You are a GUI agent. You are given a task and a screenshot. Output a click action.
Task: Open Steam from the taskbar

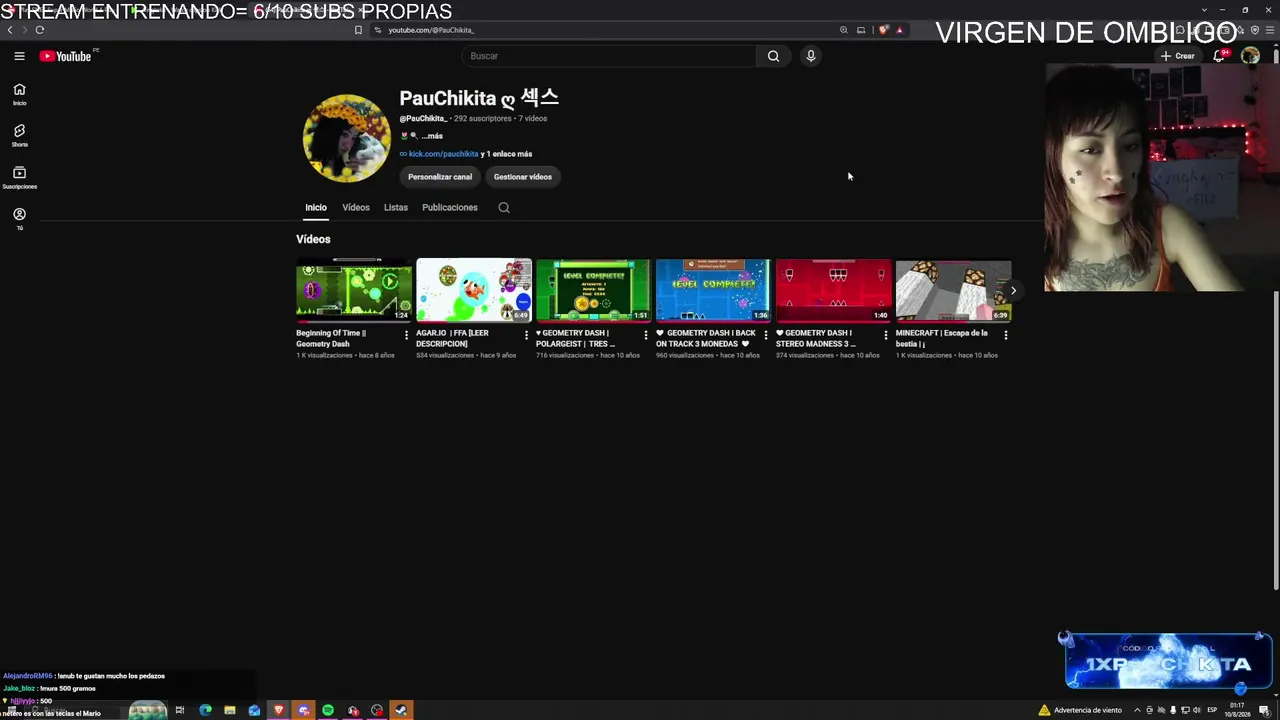(x=401, y=710)
